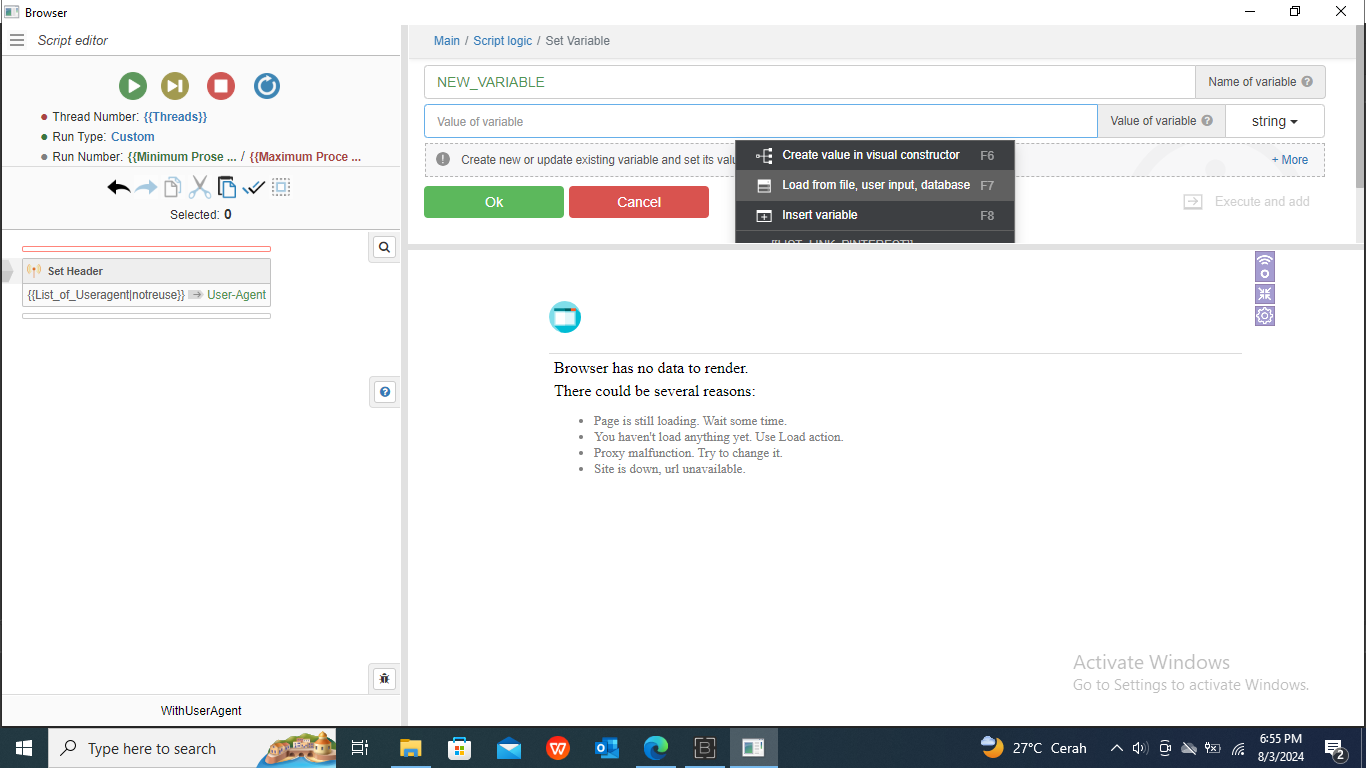
Task: Click the Cut scissors icon
Action: click(200, 187)
